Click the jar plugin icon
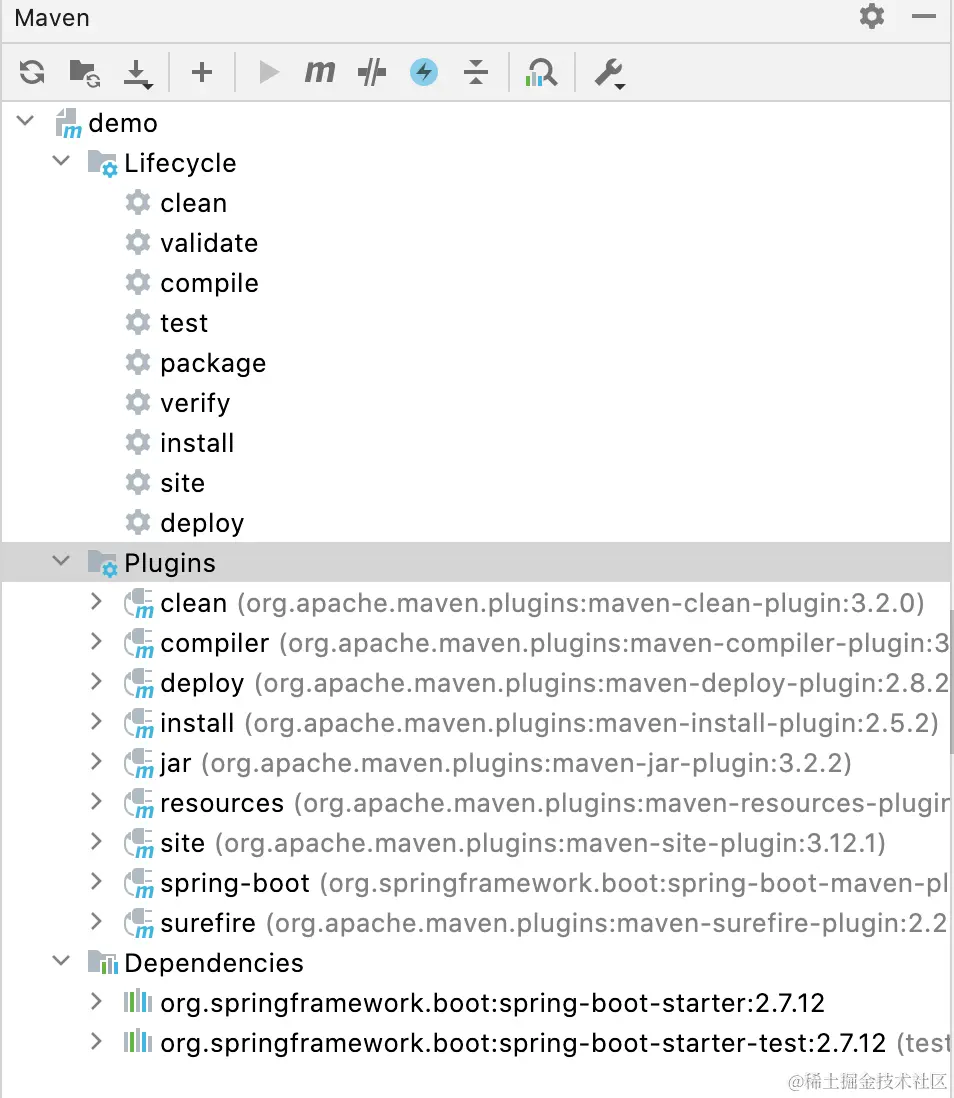Screen dimensions: 954x1098 [x=139, y=763]
